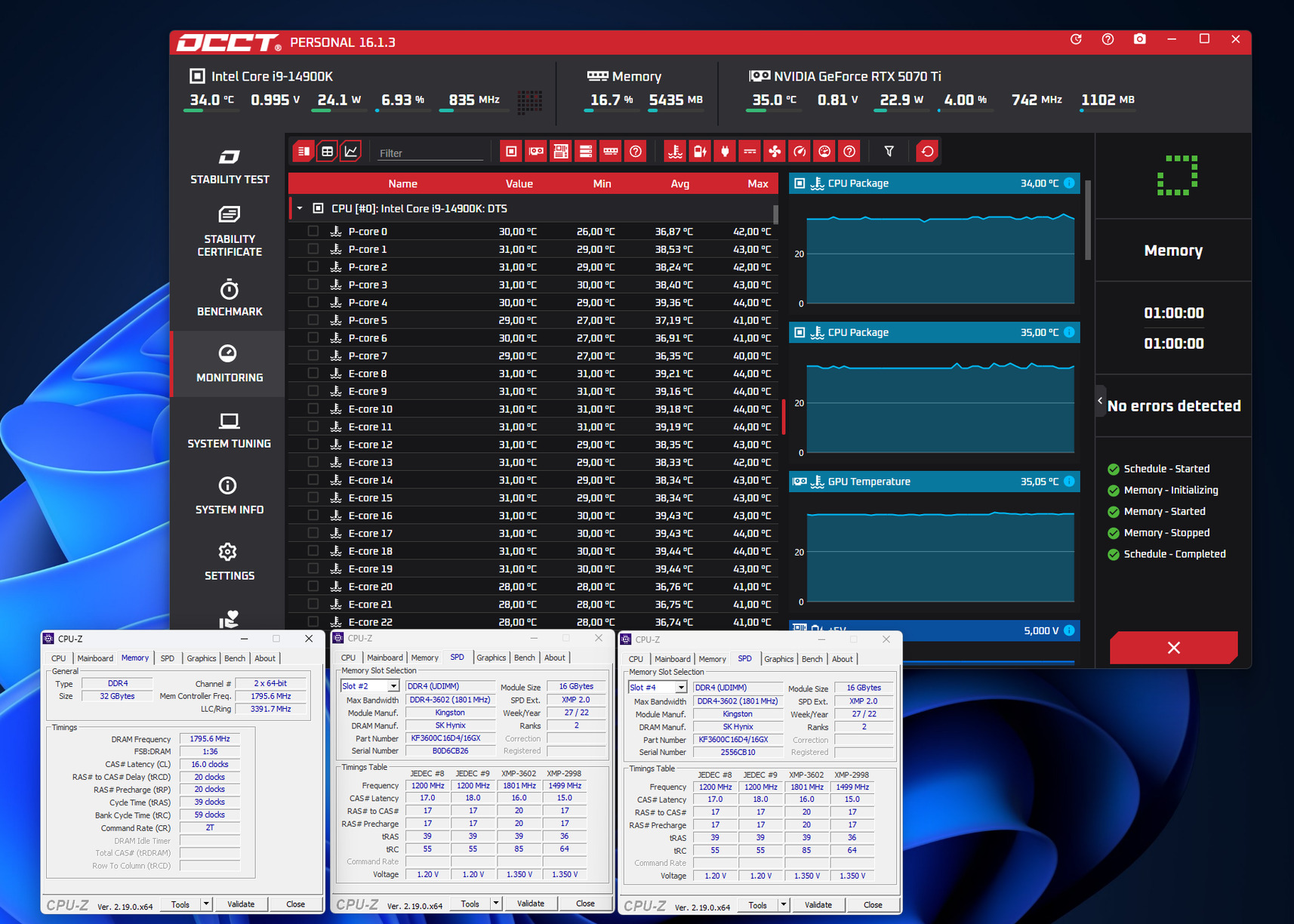Screen dimensions: 1294x924
Task: Open Bench tab in CPU-Z Slot #4 window
Action: pyautogui.click(x=812, y=659)
